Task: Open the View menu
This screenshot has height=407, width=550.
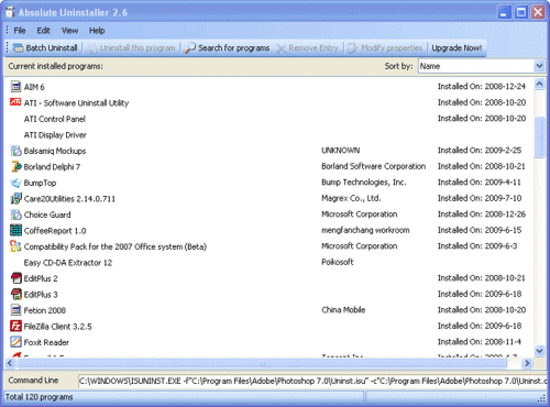Action: [x=70, y=31]
